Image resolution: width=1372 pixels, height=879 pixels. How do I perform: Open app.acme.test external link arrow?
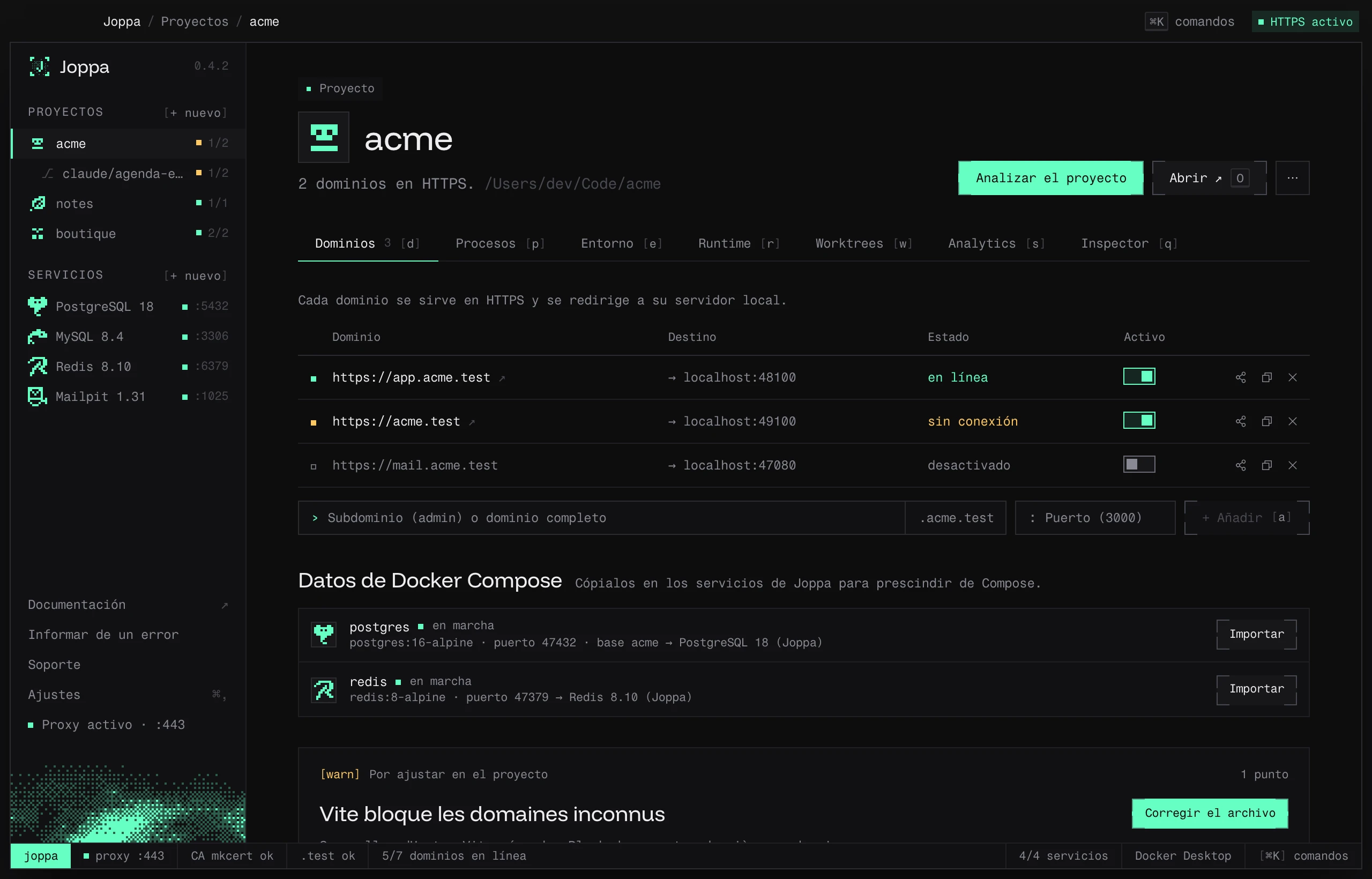coord(502,378)
